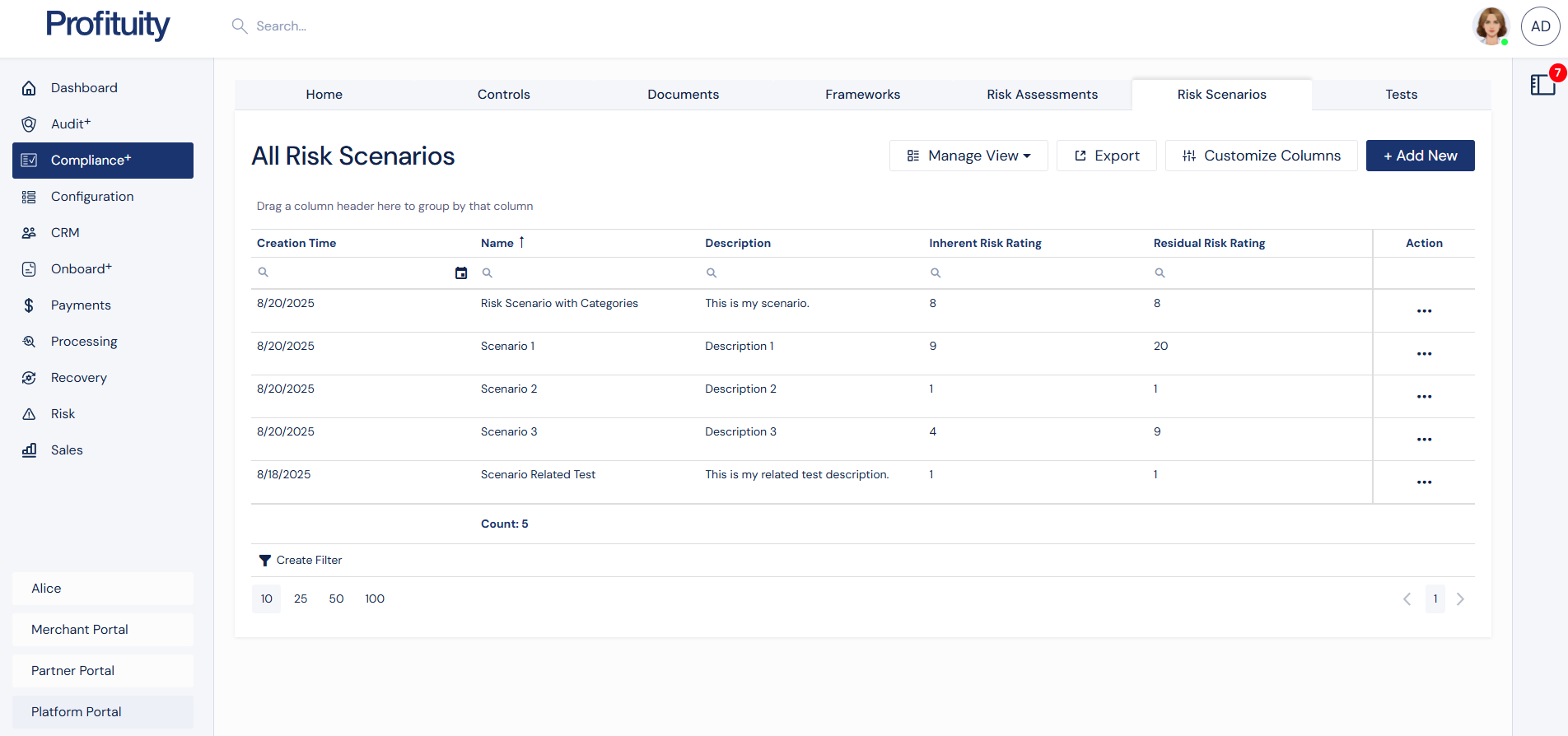
Task: Click the Description column filter field
Action: click(815, 273)
